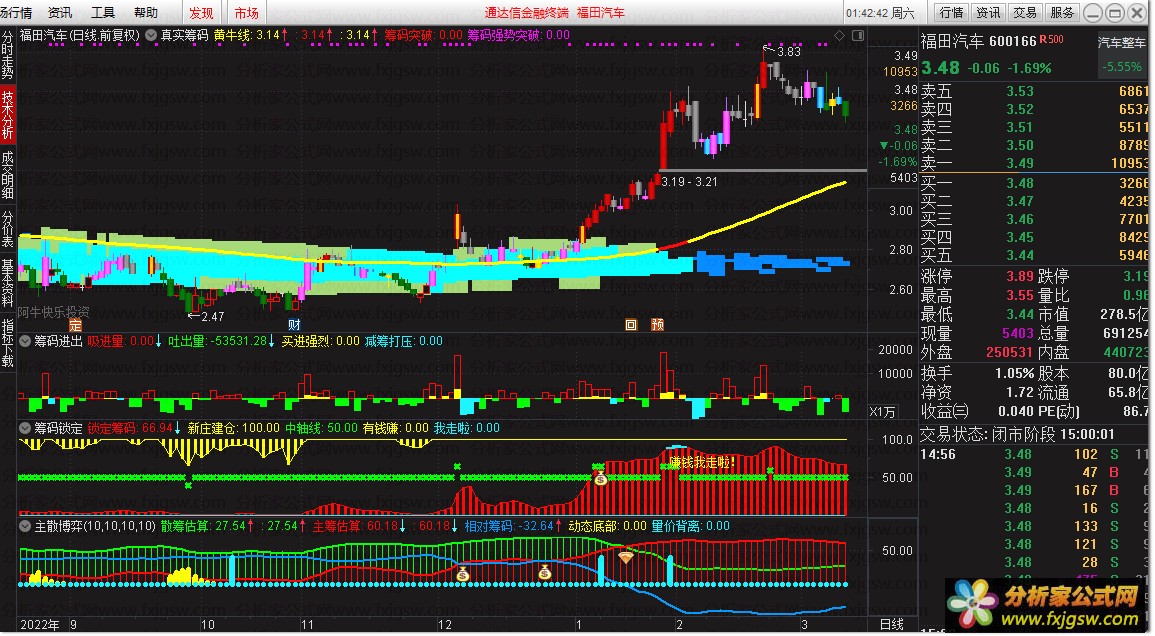Toggle the side-panel square icon atop chart
This screenshot has width=1155, height=636.
point(858,35)
